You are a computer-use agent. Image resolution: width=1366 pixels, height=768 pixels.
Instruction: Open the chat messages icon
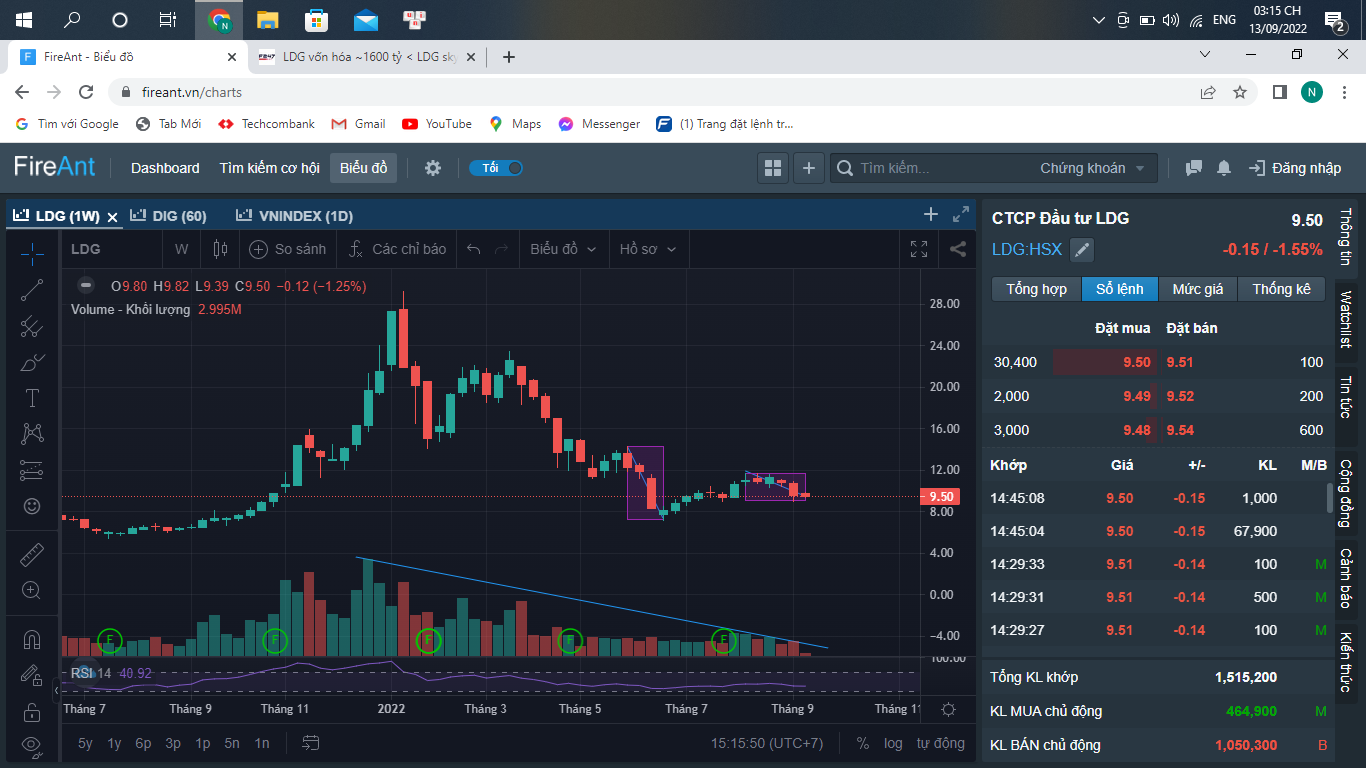point(1193,168)
